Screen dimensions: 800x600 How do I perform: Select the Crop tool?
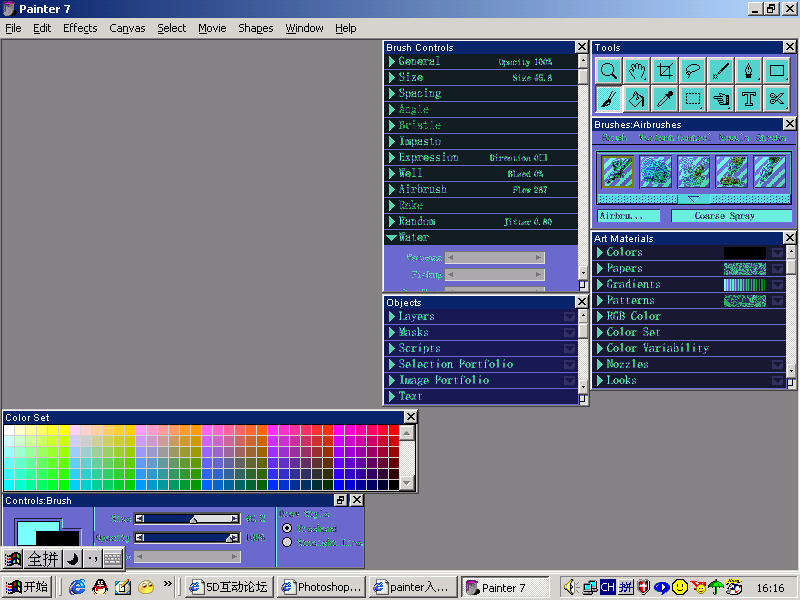(664, 71)
